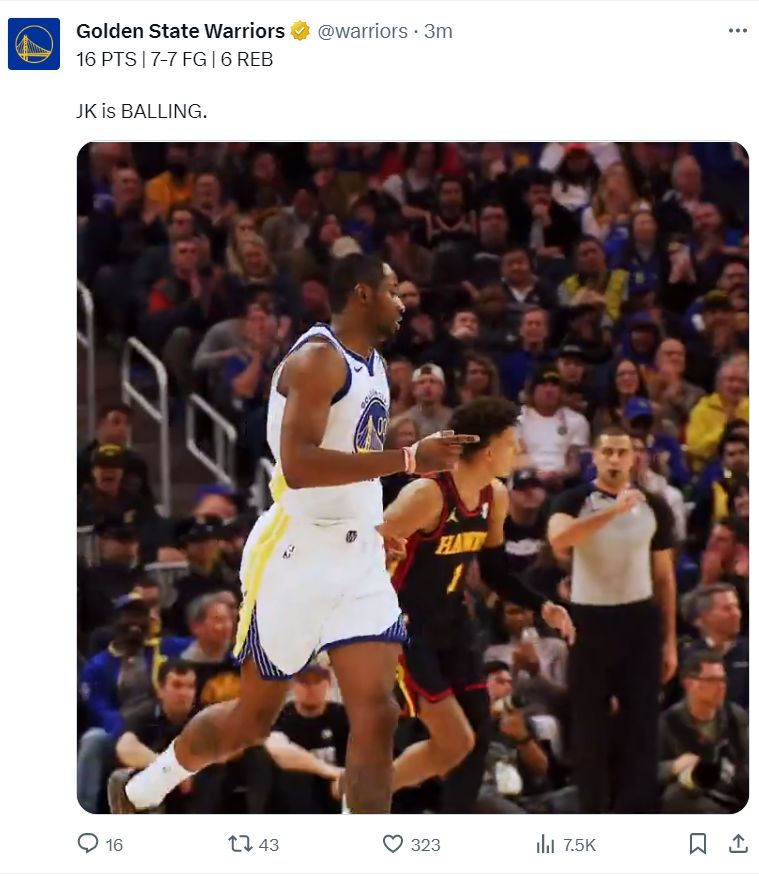Like the post with heart icon
The image size is (759, 876).
(x=393, y=844)
